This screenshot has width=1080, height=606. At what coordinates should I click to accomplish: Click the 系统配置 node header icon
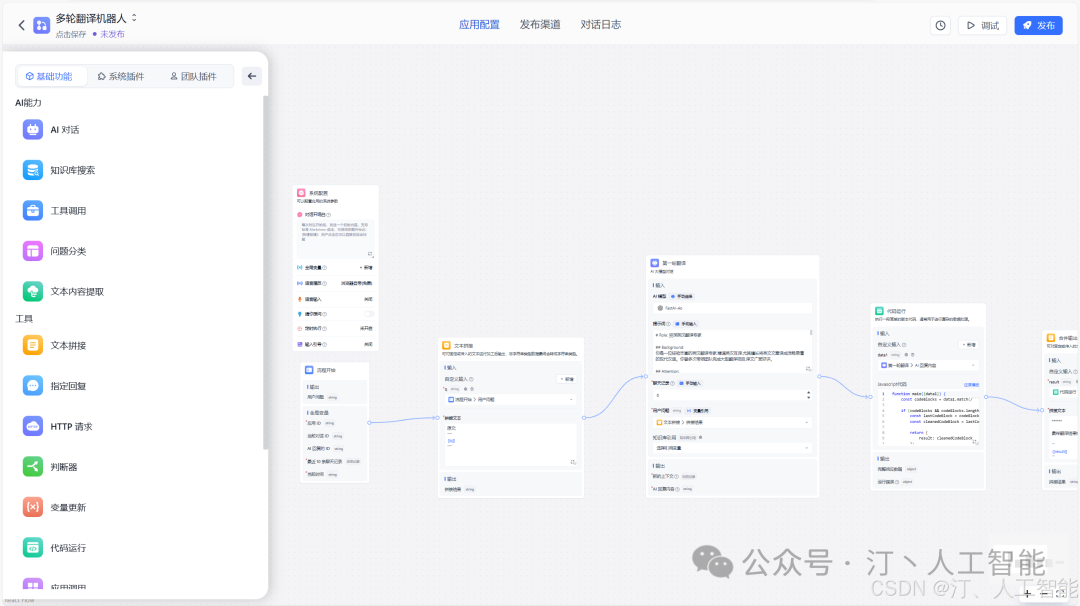coord(301,193)
